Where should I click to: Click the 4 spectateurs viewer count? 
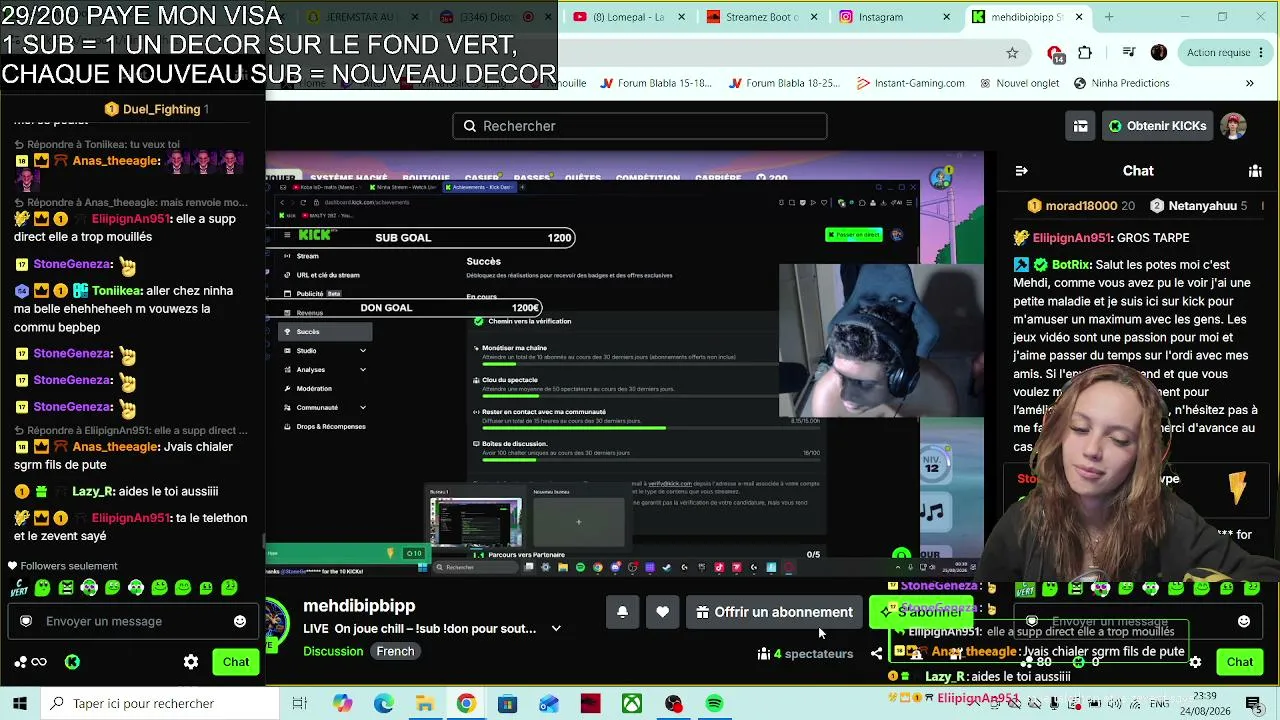(x=805, y=654)
